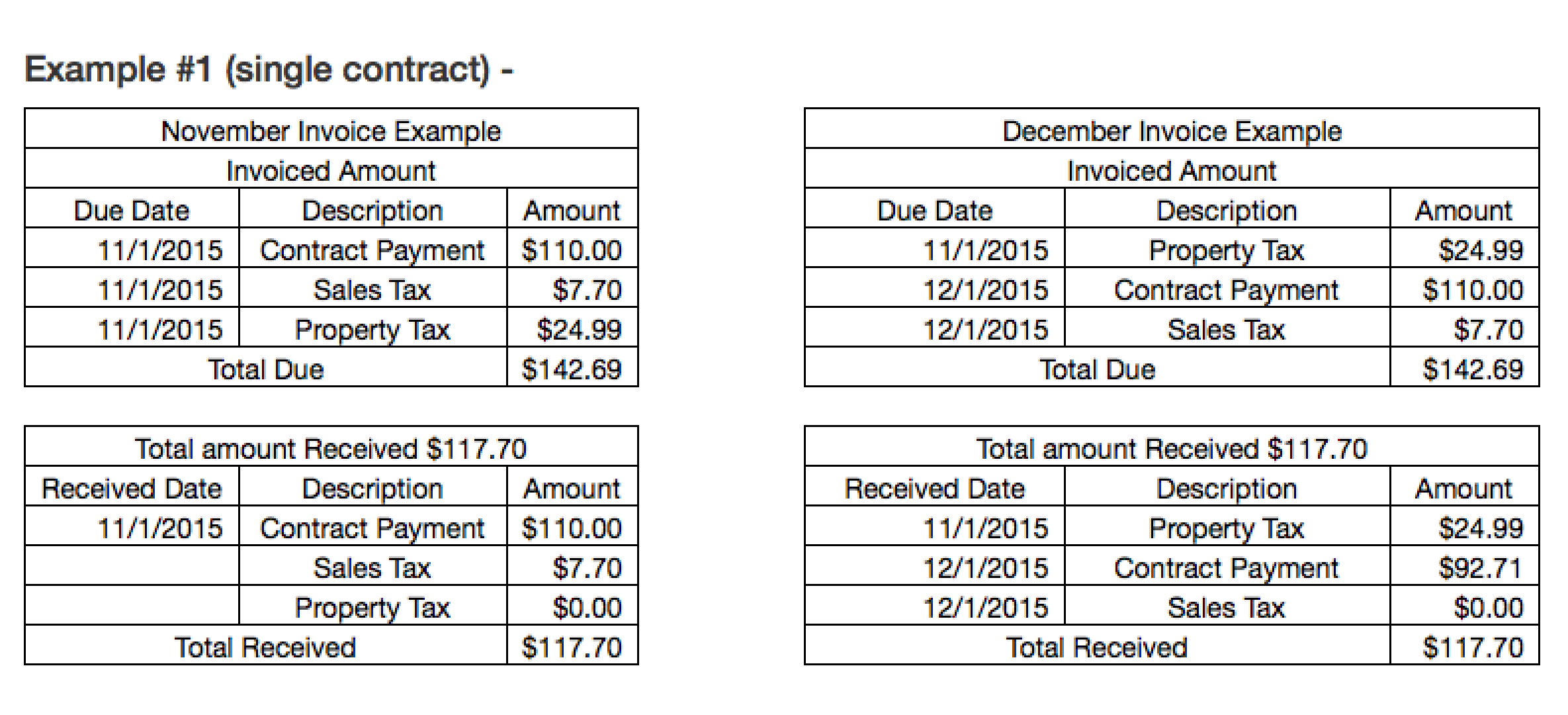Click the December Invoice Example header
Image resolution: width=1568 pixels, height=715 pixels.
1172,130
